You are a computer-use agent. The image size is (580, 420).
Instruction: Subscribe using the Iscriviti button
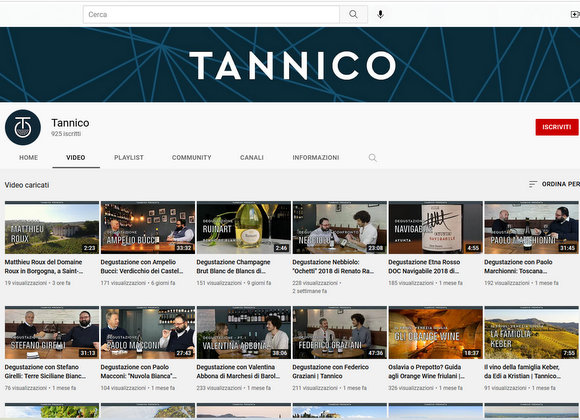557,127
